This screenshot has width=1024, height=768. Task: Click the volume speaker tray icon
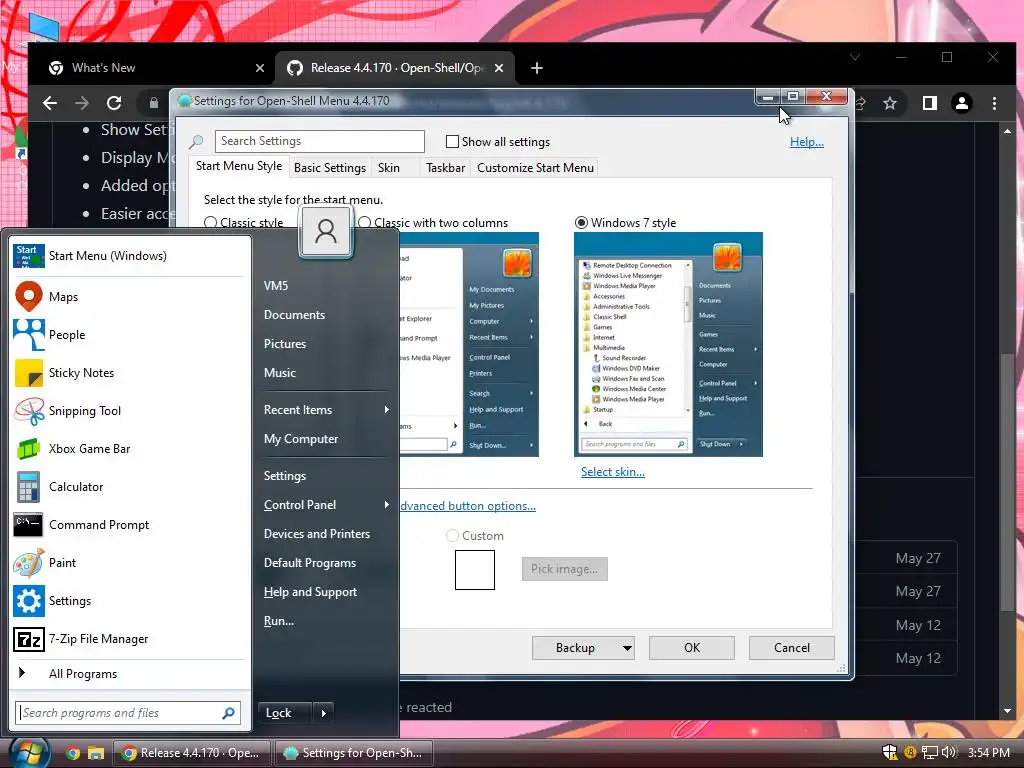coord(949,752)
